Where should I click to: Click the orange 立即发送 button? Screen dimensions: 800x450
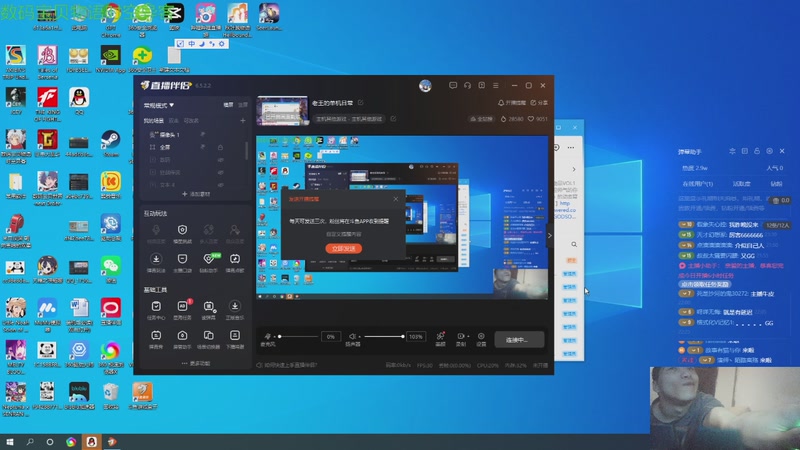[343, 248]
